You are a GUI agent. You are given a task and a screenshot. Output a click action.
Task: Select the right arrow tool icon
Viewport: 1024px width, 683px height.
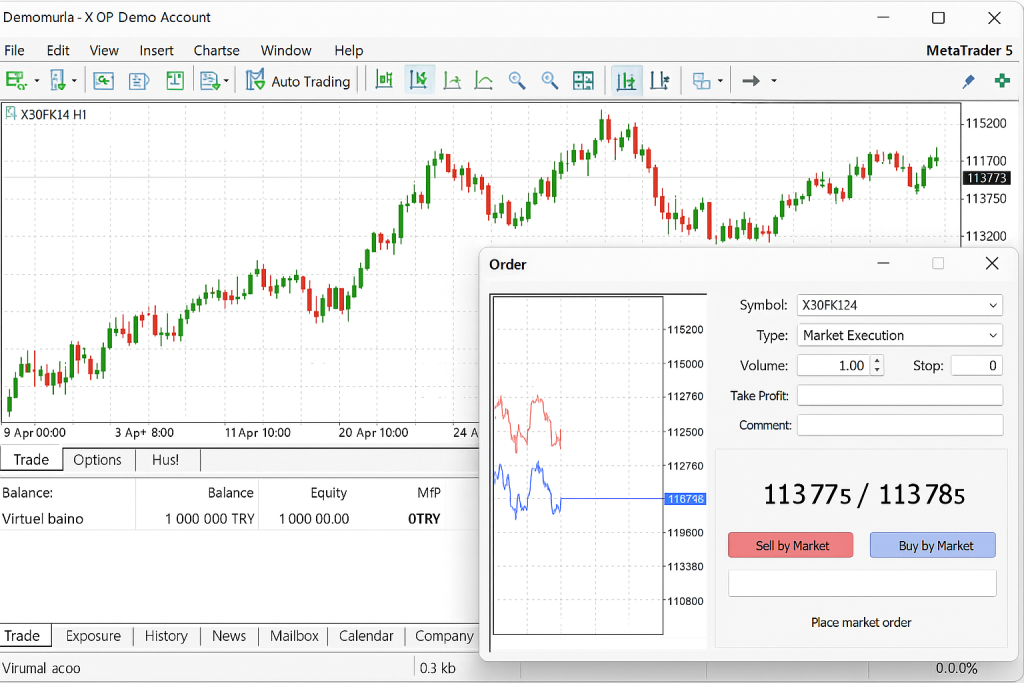tap(751, 81)
